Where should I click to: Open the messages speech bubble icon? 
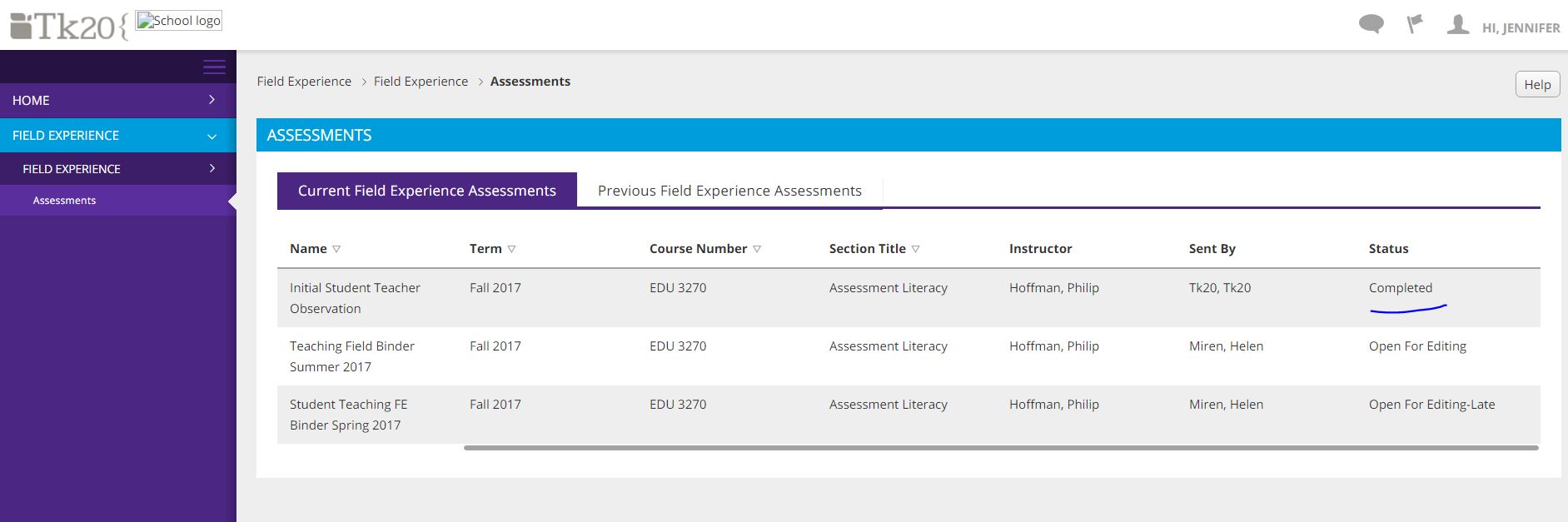coord(1371,25)
